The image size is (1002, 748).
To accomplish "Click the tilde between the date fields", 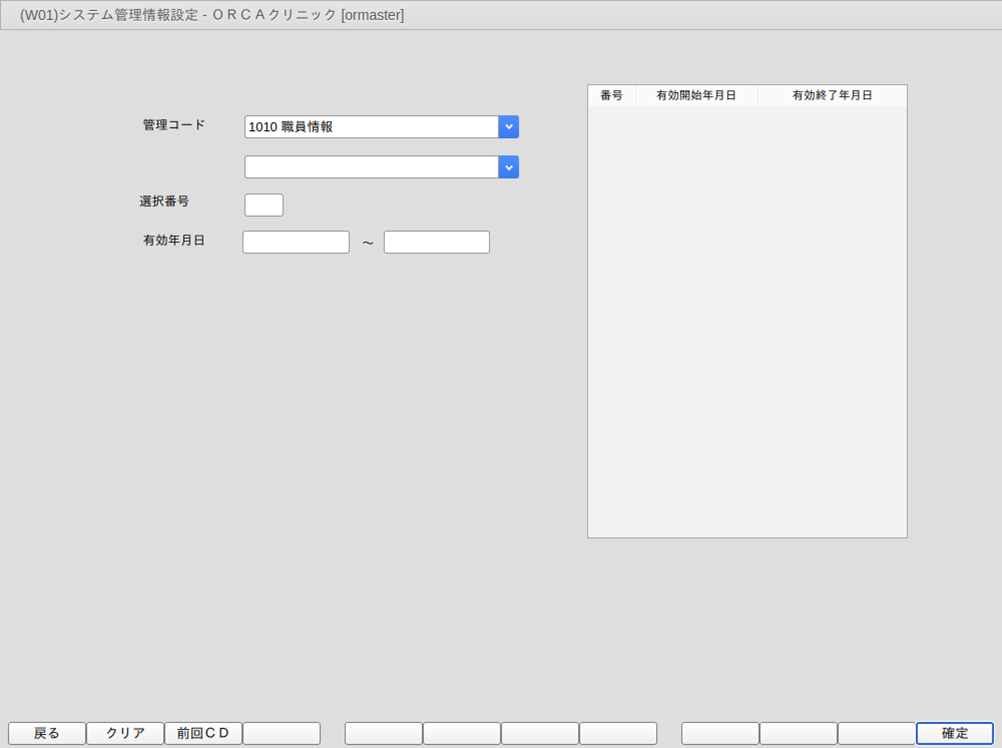I will [x=367, y=243].
